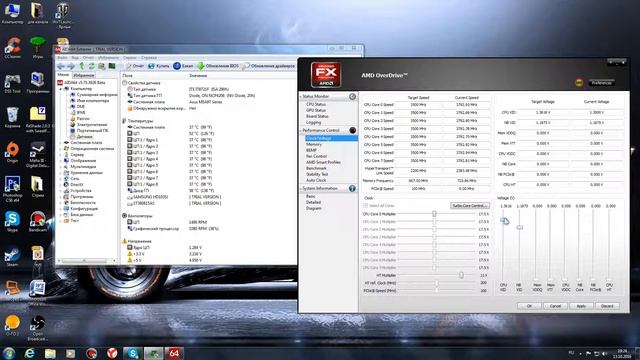Screen dimensions: 640x360
Task: Click Windows Start button
Action: 9,353
